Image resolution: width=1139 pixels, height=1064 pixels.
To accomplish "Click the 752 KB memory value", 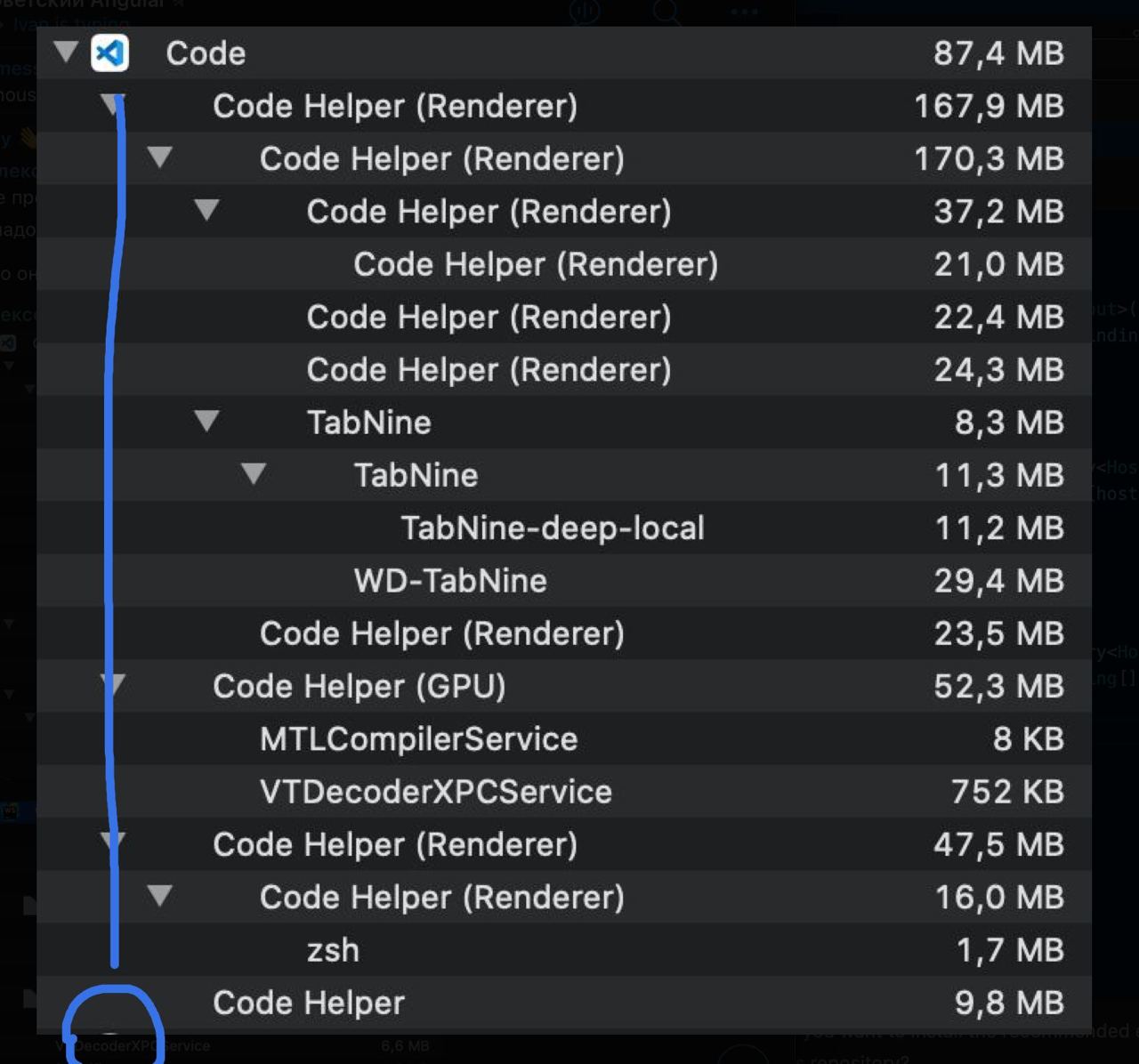I will tap(1007, 792).
